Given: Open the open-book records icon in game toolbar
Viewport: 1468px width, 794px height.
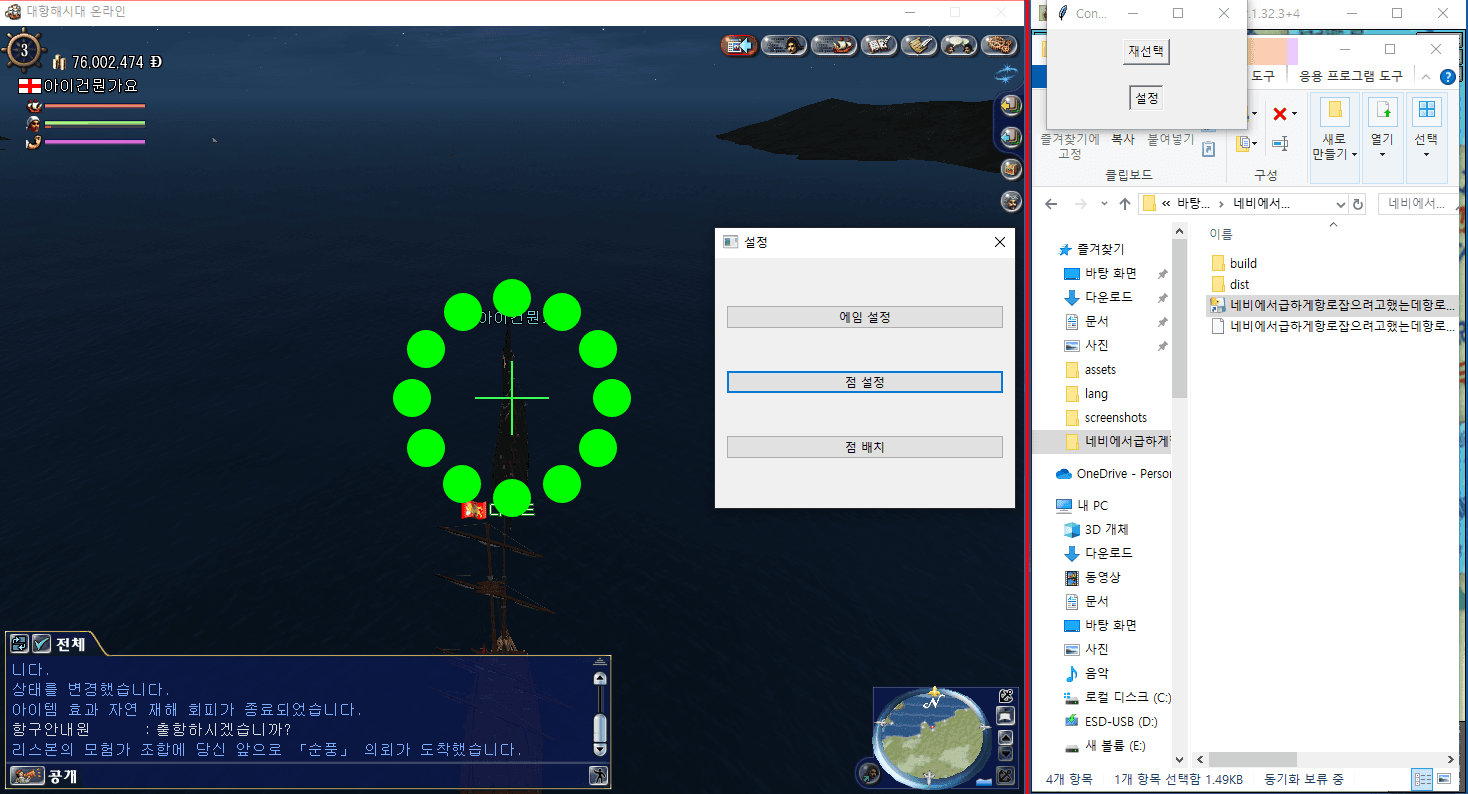Looking at the screenshot, I should 879,45.
